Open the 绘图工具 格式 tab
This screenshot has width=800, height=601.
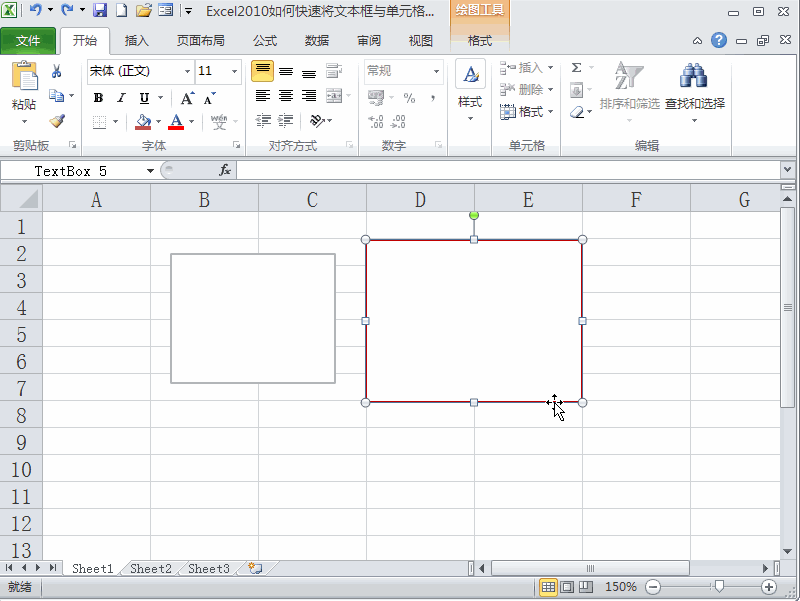point(479,41)
